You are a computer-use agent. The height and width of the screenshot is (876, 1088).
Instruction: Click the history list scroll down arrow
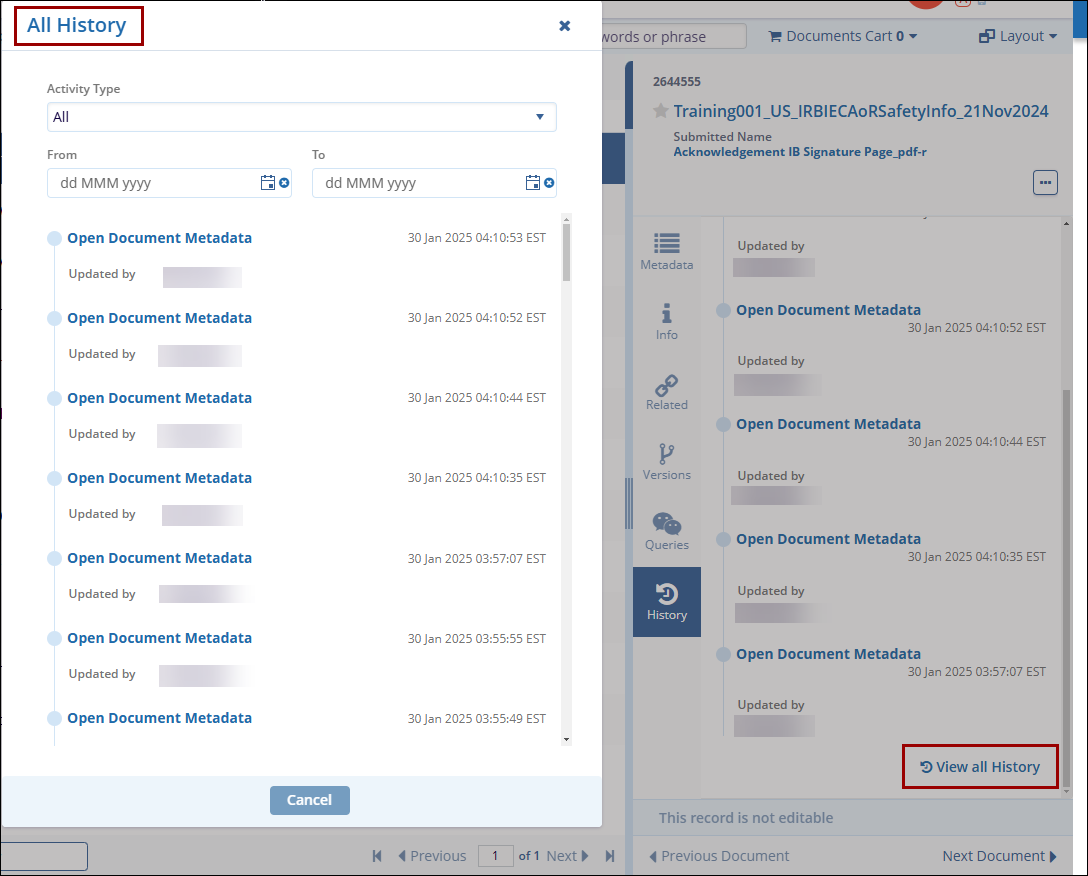point(567,739)
